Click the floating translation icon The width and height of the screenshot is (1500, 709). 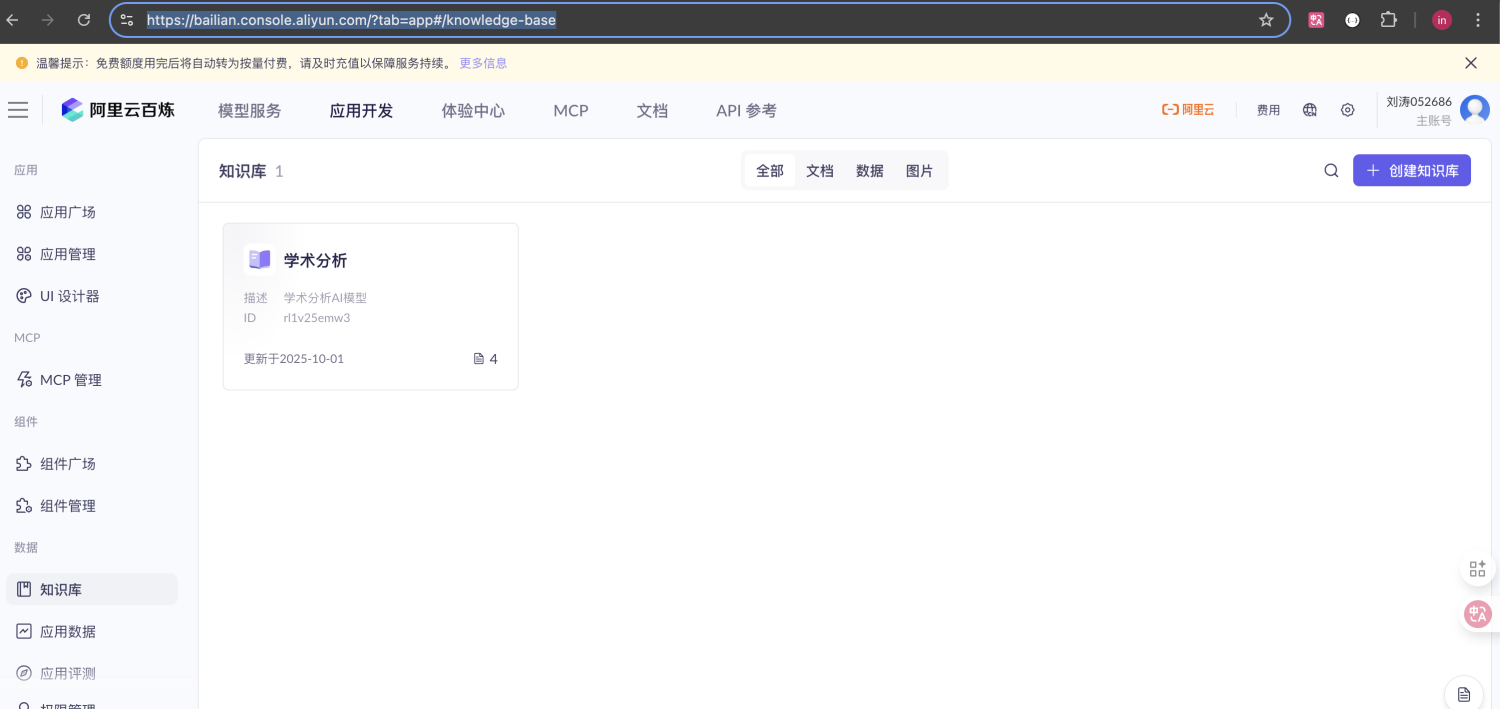[1477, 614]
